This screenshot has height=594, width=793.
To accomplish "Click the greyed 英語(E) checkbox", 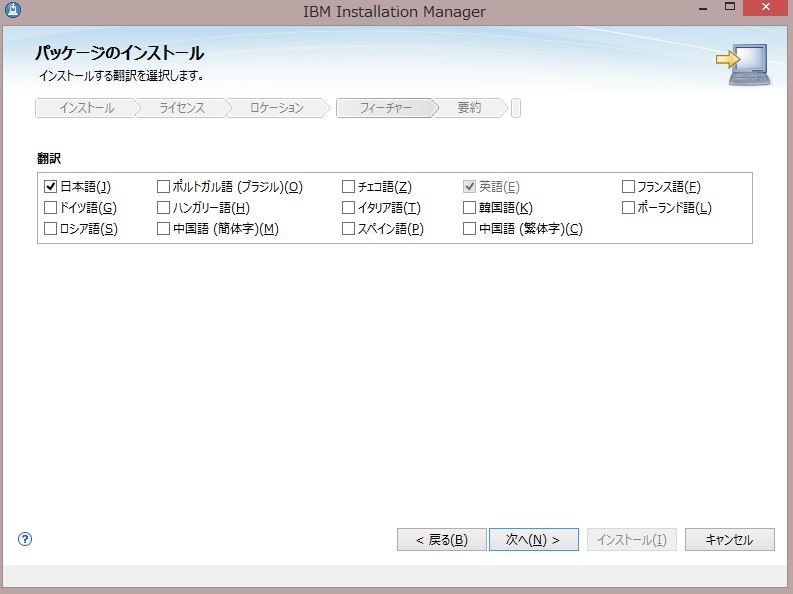I will pyautogui.click(x=469, y=187).
